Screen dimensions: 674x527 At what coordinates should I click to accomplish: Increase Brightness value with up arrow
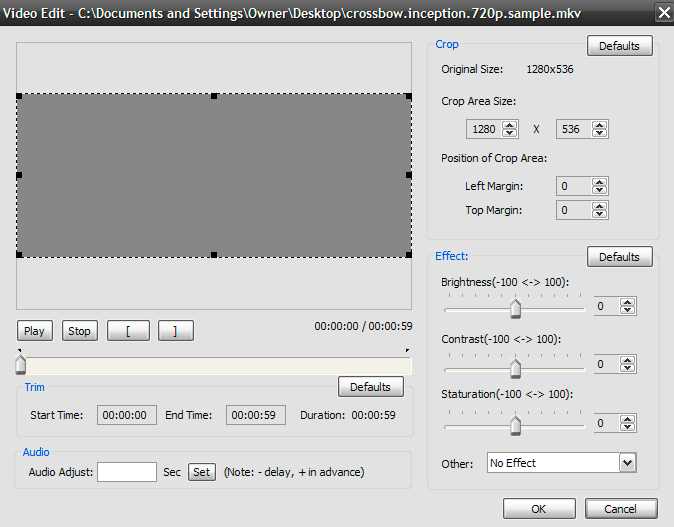point(628,303)
